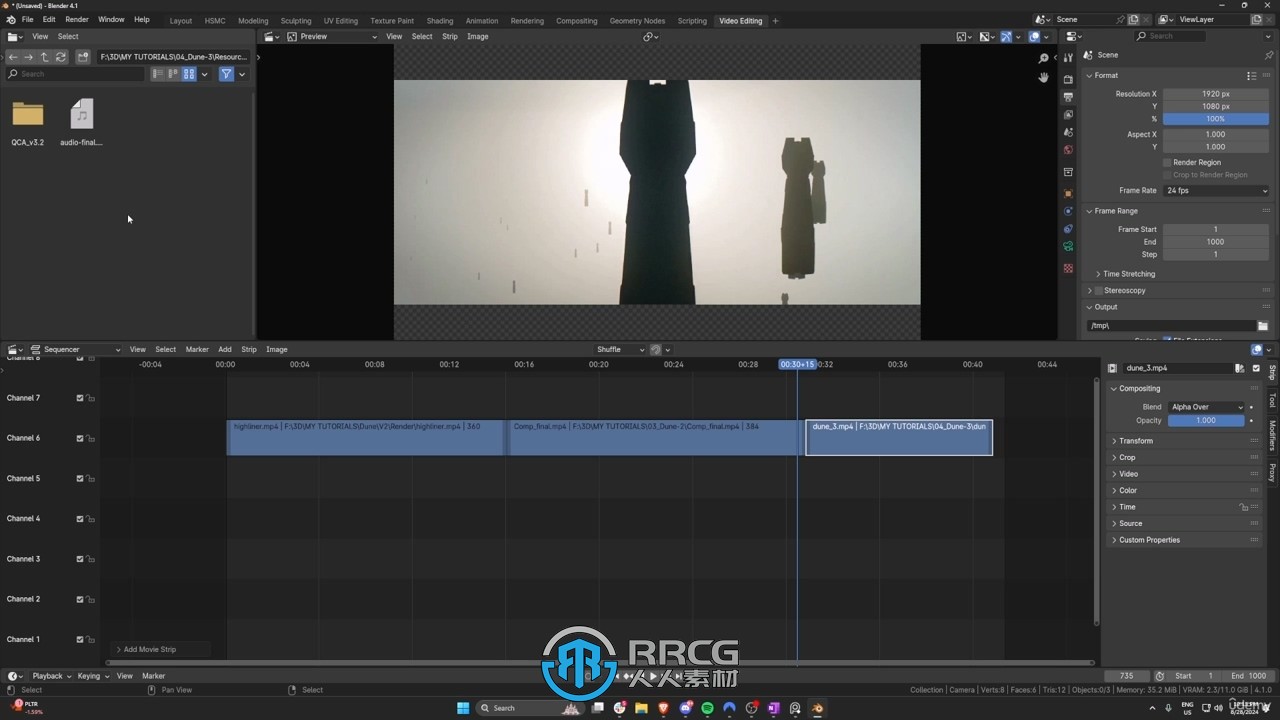Open the Keying popover
1280x720 pixels.
click(93, 676)
